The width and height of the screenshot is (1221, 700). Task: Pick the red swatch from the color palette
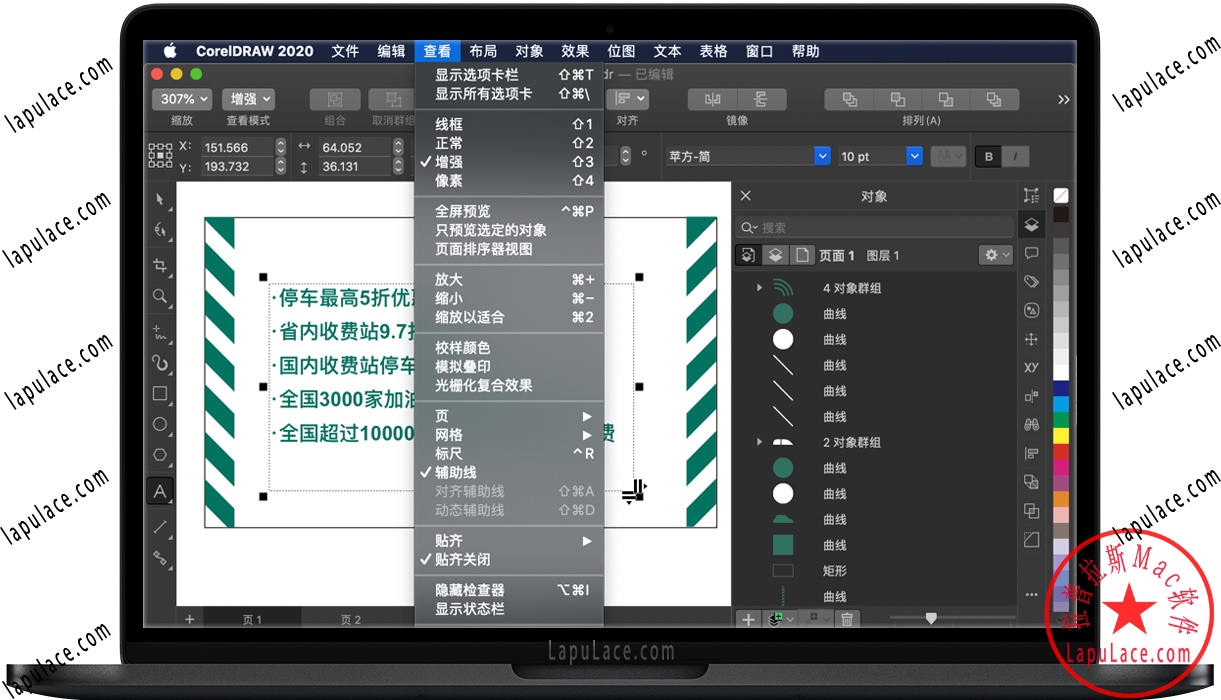click(x=1060, y=450)
